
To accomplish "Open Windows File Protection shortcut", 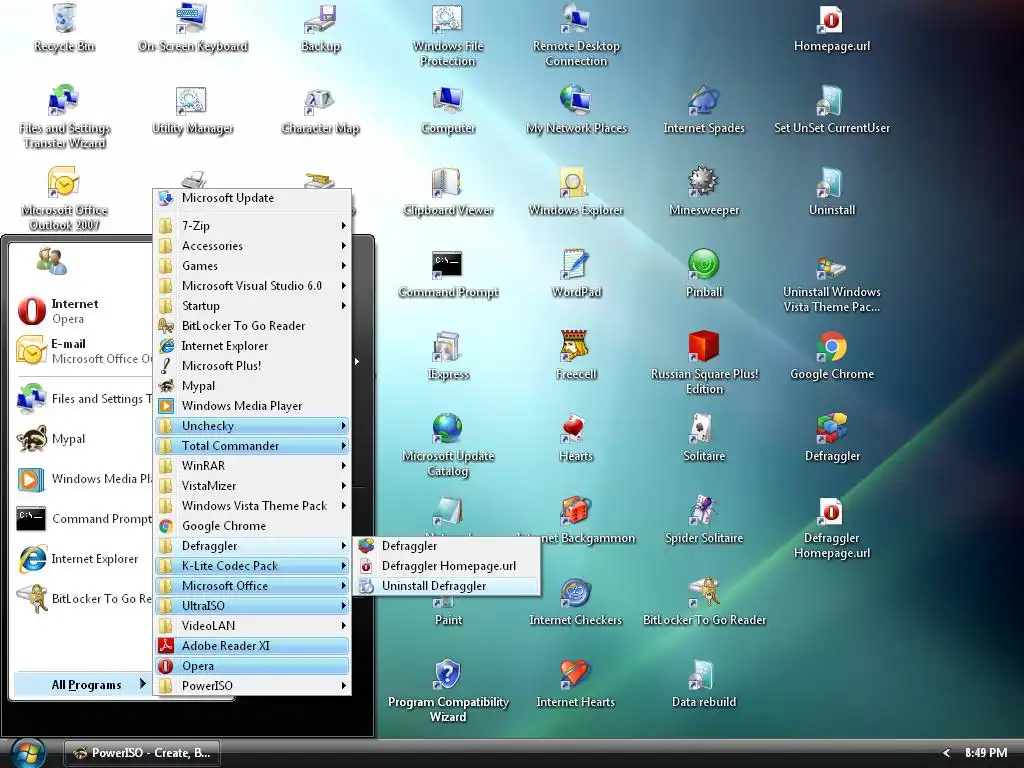I will [447, 36].
